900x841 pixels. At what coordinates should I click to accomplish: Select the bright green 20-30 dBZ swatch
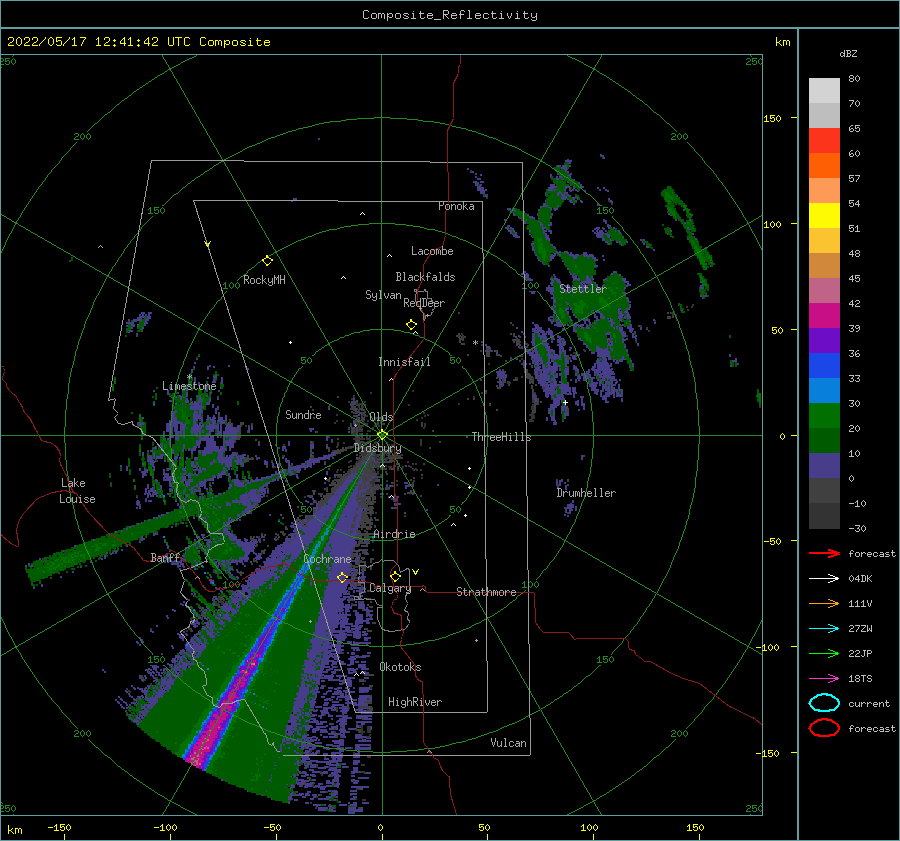(x=824, y=416)
